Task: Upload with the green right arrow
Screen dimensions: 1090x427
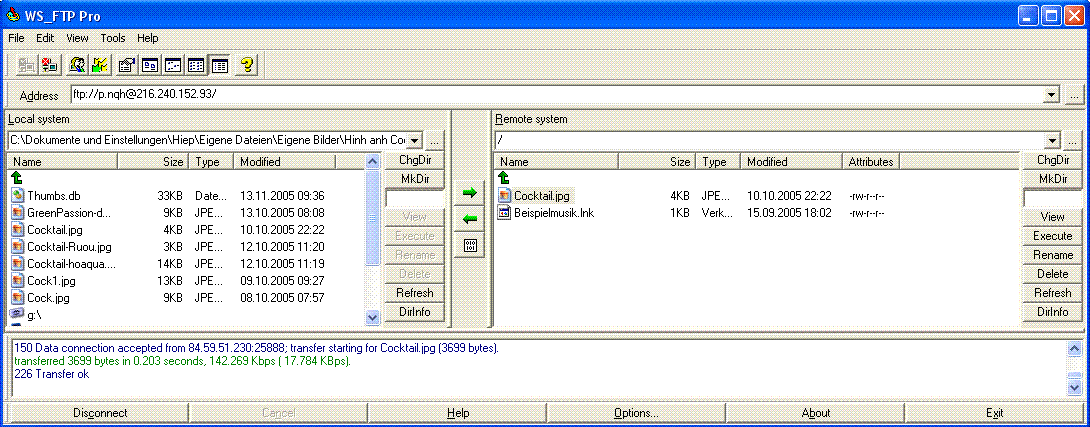Action: pyautogui.click(x=470, y=193)
